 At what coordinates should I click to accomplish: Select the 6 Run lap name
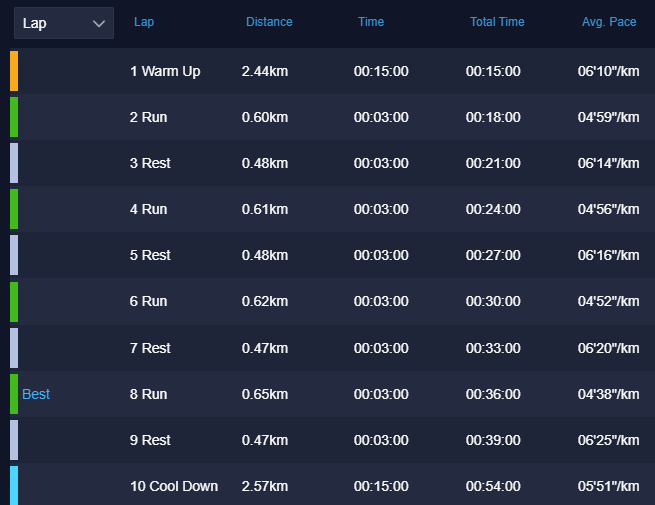148,301
